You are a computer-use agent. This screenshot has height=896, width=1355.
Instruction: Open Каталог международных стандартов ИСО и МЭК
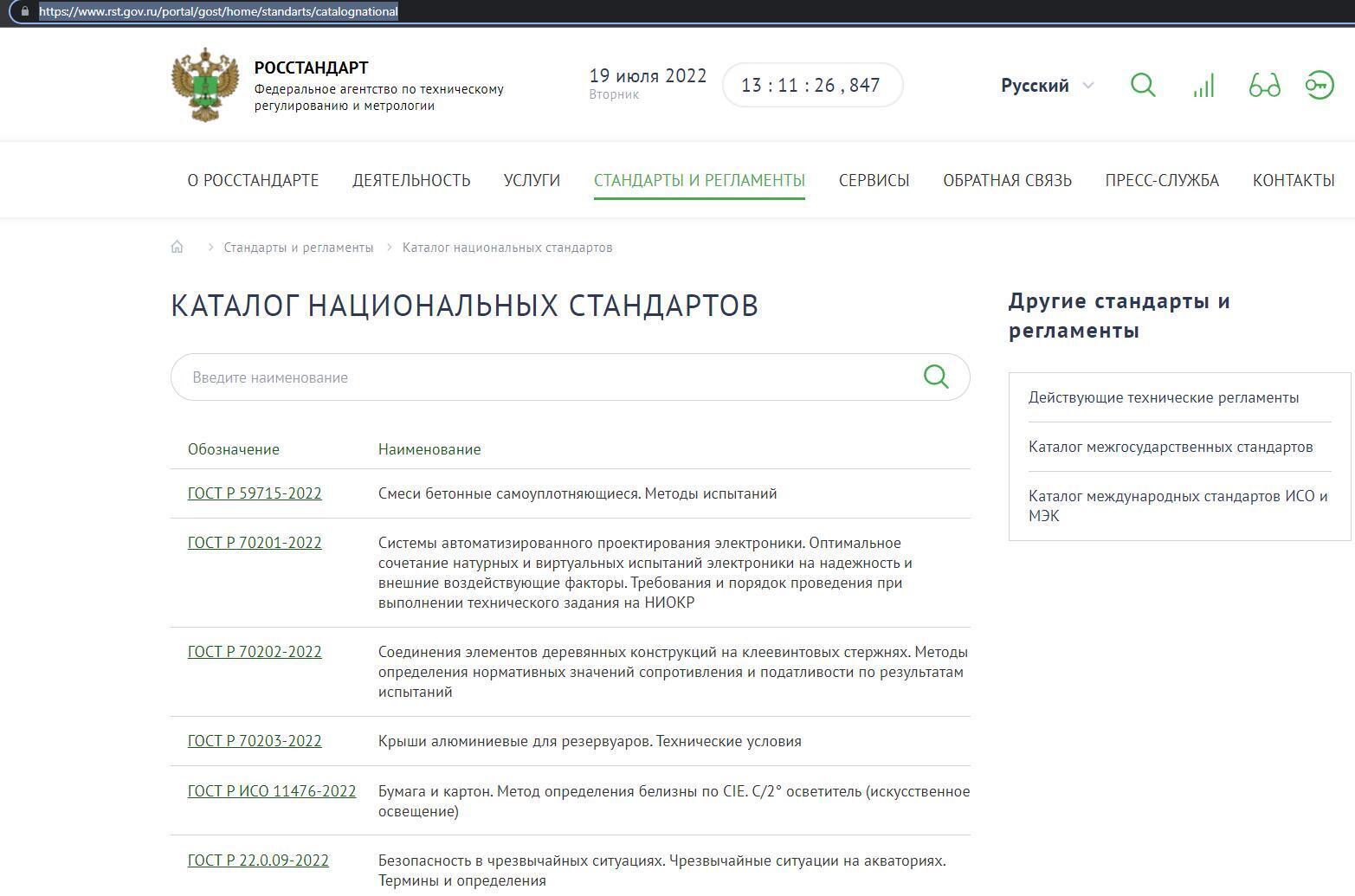point(1178,506)
